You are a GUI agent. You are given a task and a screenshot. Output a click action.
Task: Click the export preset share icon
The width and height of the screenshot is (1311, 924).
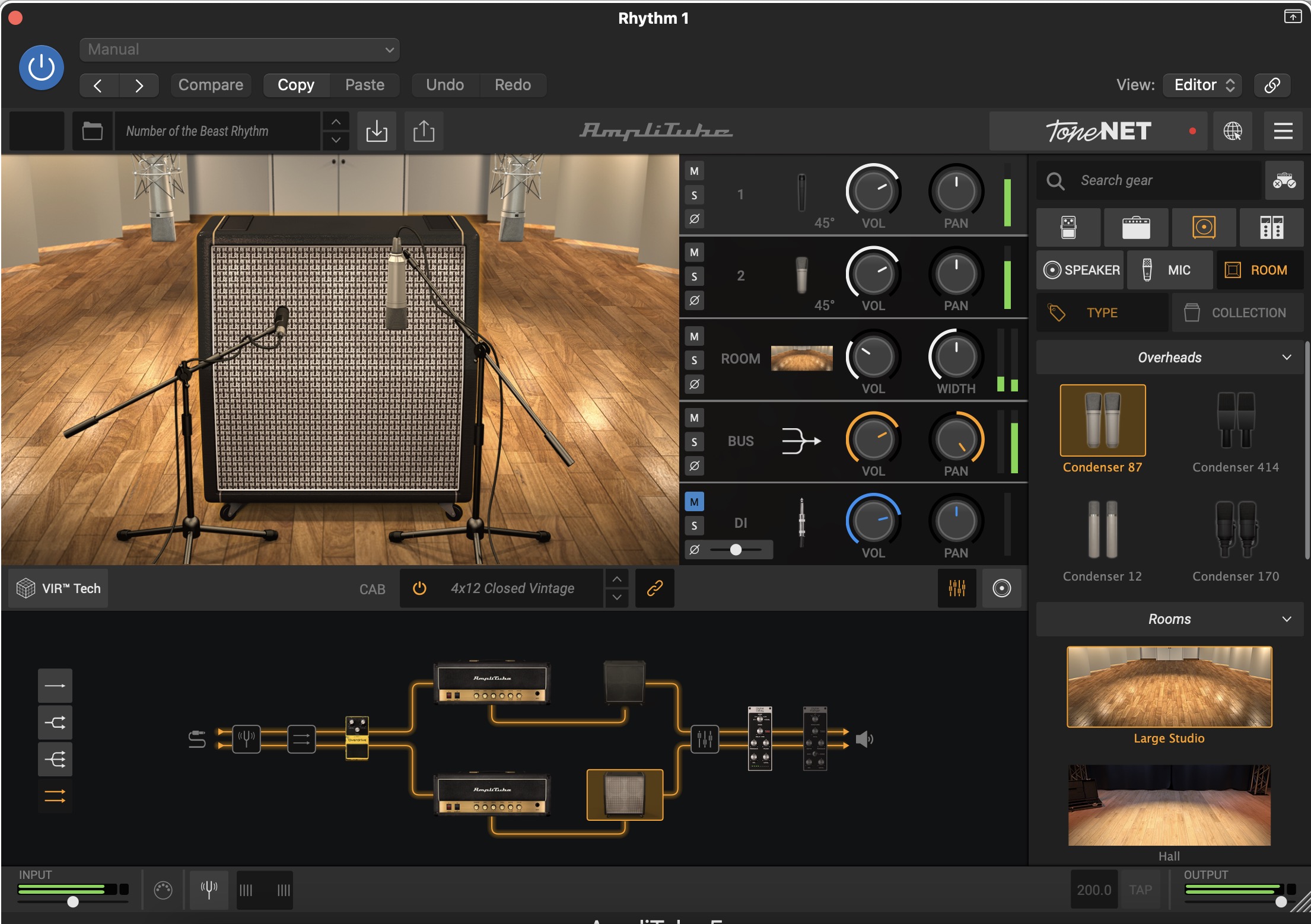424,130
